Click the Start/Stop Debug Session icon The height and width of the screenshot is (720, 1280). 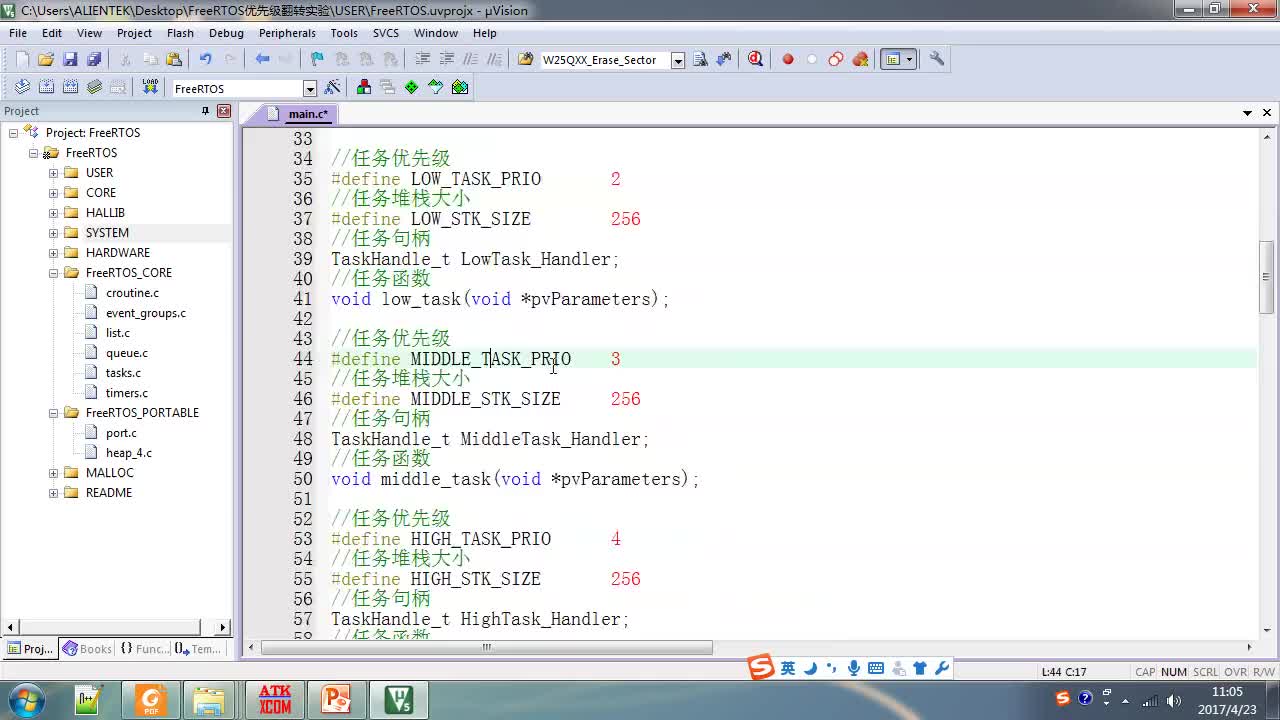(755, 59)
